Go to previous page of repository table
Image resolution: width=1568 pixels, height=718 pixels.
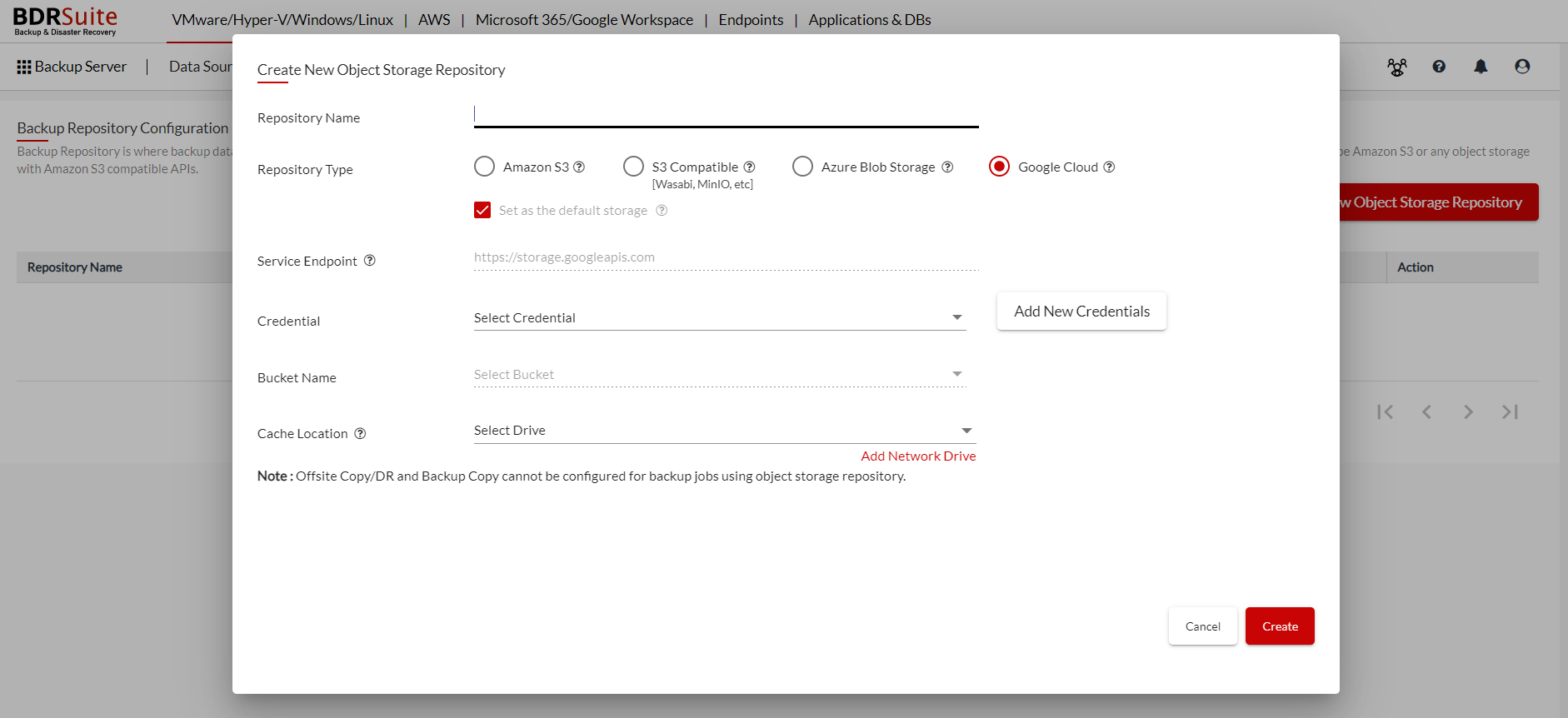[x=1426, y=411]
